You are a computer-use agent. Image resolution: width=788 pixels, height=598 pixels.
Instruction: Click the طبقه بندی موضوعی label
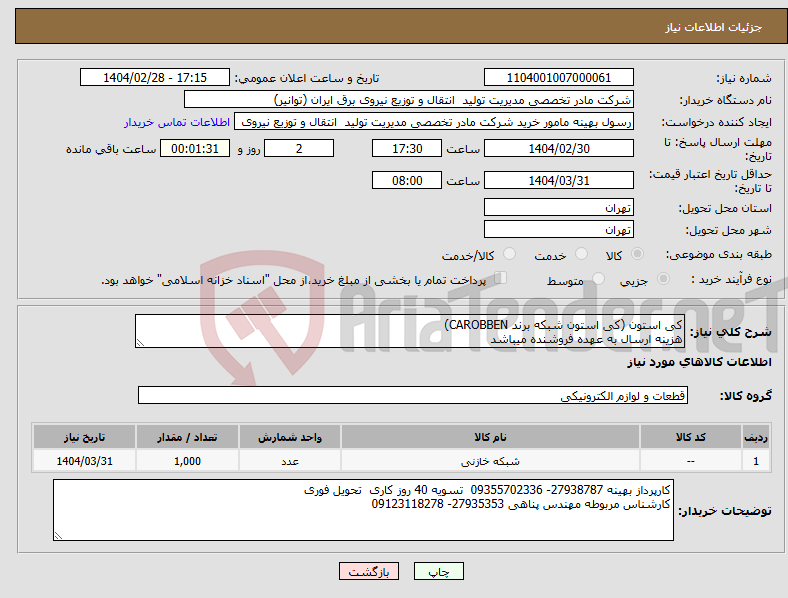(719, 254)
